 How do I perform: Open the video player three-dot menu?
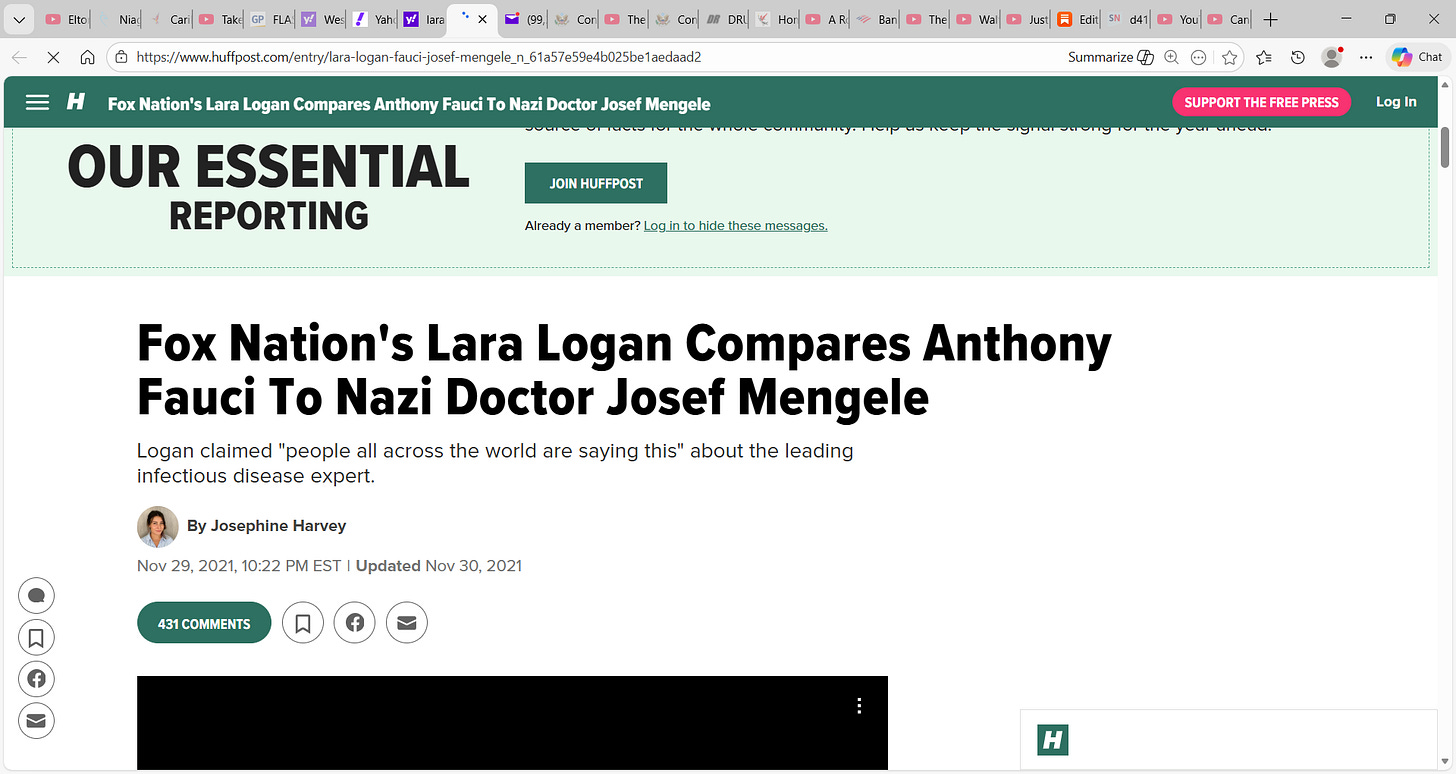pos(859,706)
